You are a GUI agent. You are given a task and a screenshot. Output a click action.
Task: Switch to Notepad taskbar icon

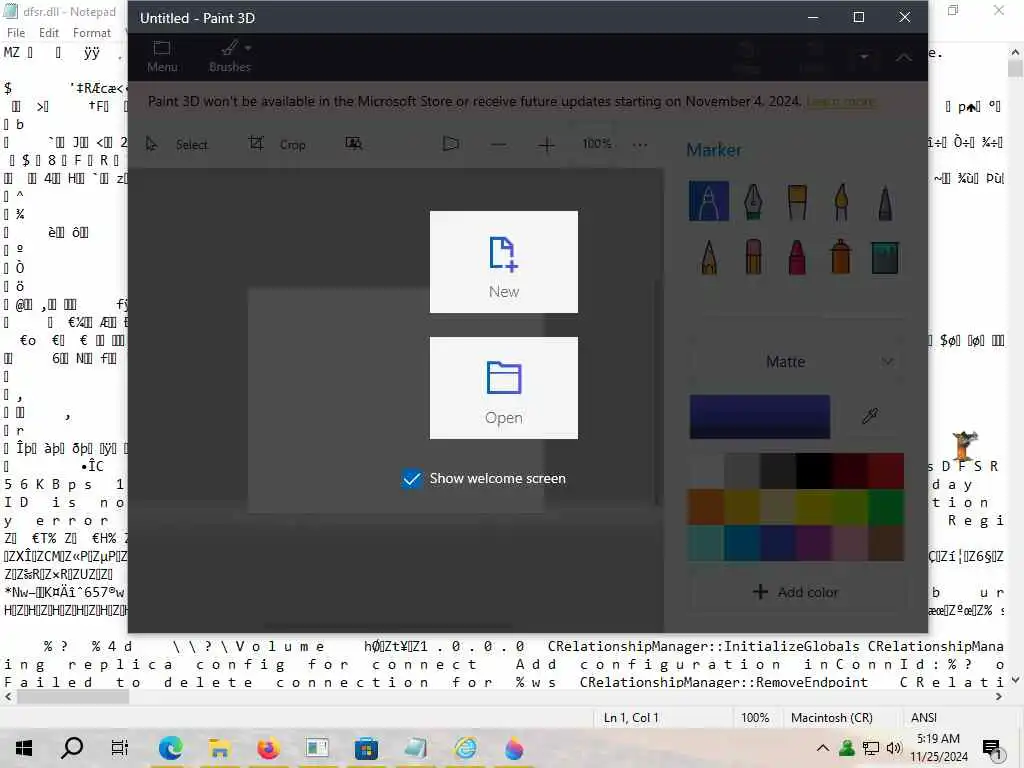coord(415,748)
